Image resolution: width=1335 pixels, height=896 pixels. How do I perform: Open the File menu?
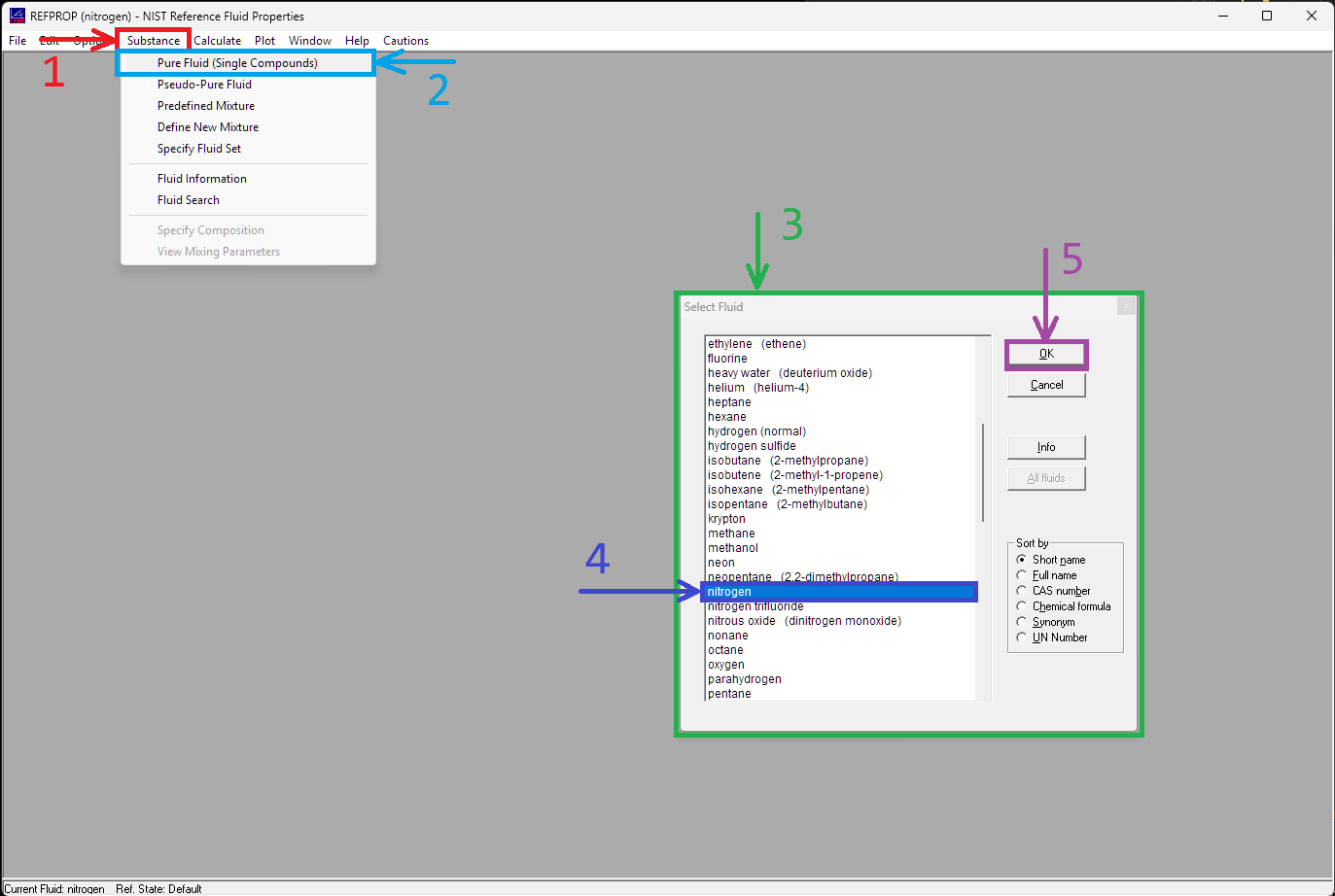(18, 41)
